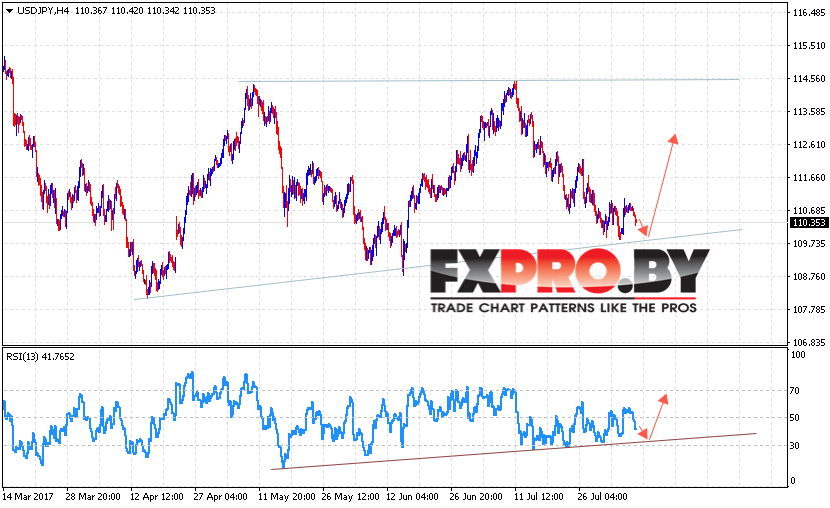Click the 11 Jul 12:00 date label
Image resolution: width=830 pixels, height=508 pixels.
[538, 497]
